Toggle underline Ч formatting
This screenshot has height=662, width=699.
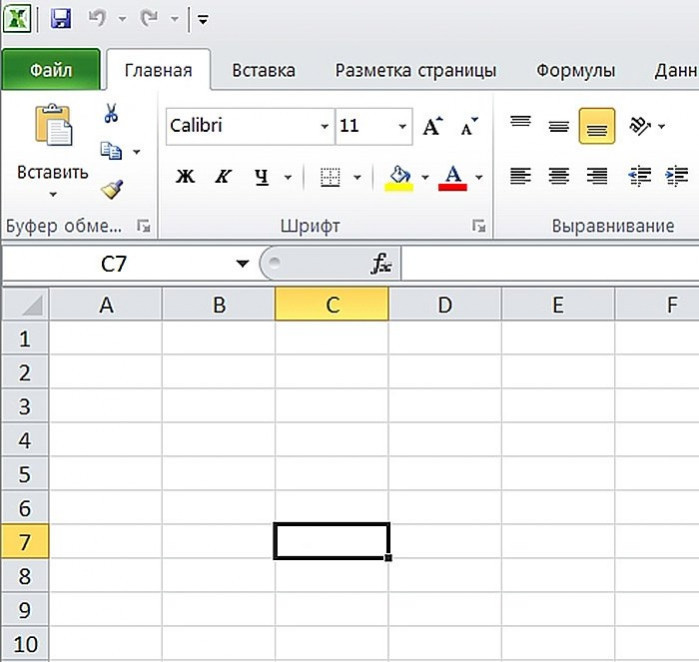262,177
